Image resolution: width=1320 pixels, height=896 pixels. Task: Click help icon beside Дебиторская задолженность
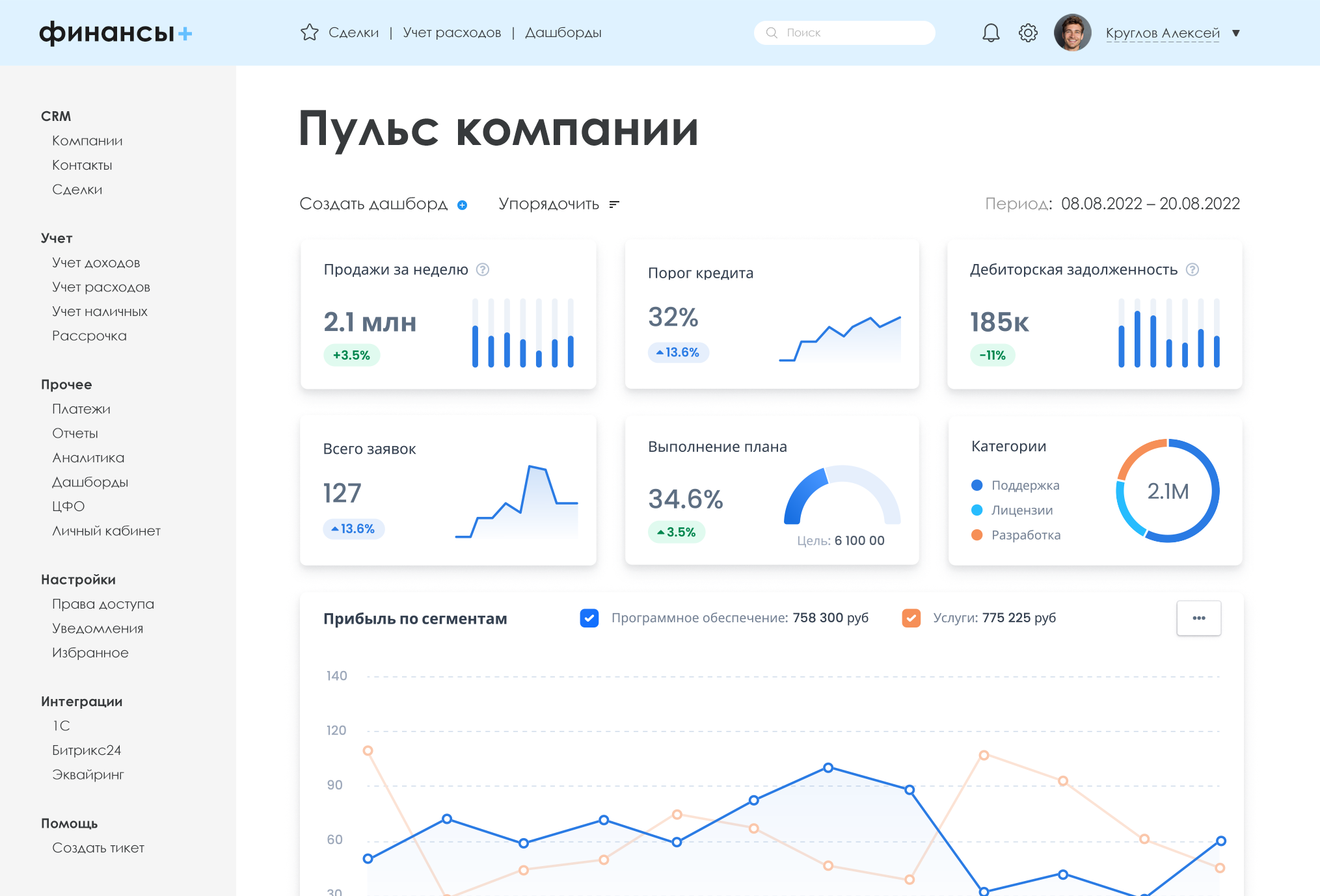[x=1192, y=269]
